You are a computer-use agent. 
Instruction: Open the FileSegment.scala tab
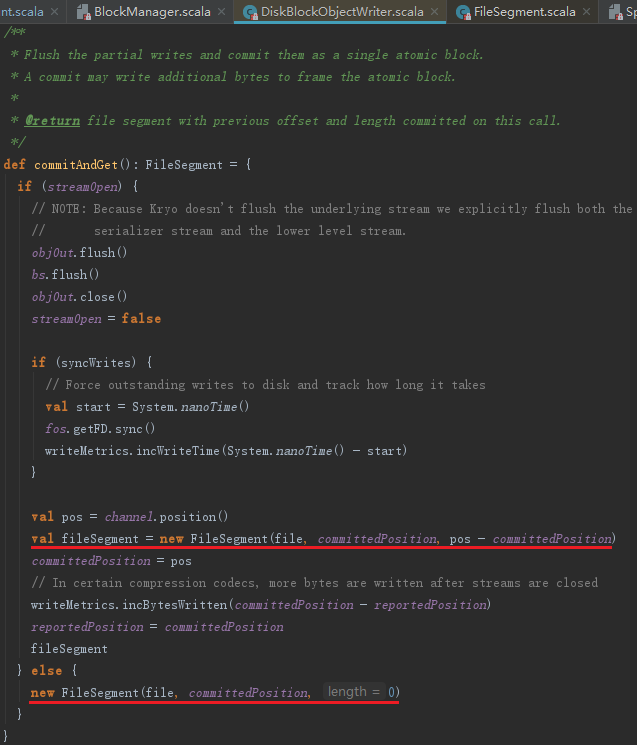click(x=524, y=11)
